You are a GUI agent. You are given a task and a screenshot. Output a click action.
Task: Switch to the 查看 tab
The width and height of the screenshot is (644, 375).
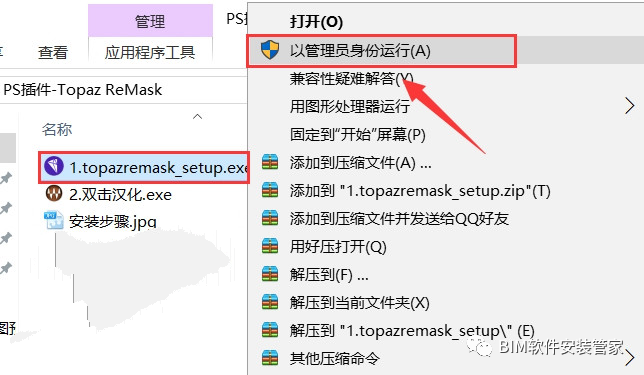pyautogui.click(x=53, y=53)
